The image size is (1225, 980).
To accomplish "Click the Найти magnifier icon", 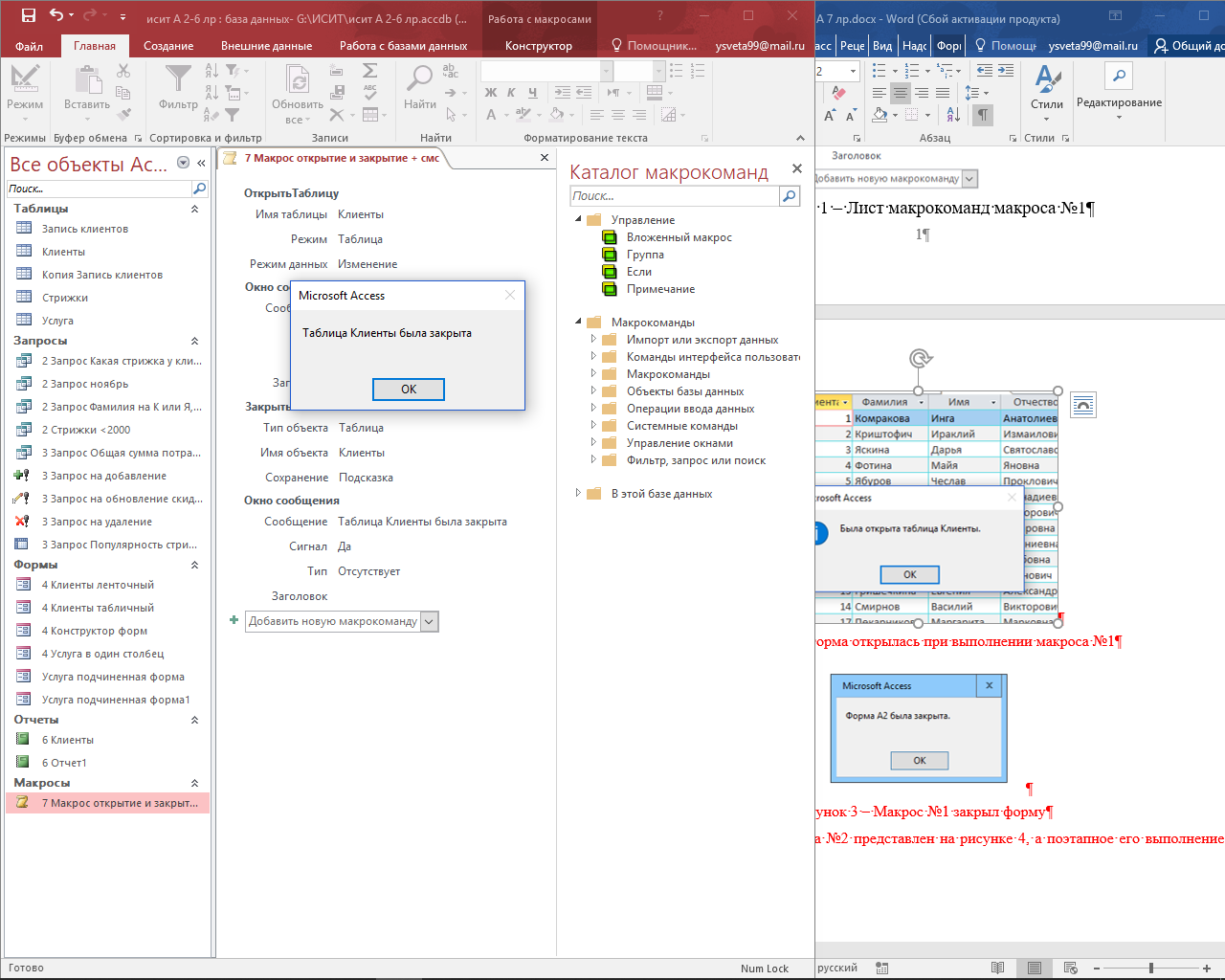I will pyautogui.click(x=419, y=78).
